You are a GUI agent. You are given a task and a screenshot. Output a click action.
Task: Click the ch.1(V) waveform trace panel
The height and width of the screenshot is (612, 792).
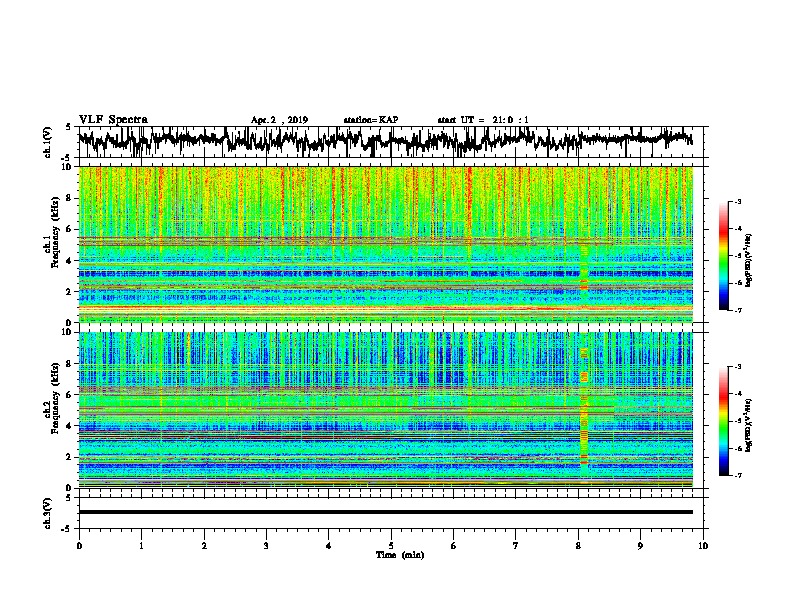pyautogui.click(x=391, y=142)
